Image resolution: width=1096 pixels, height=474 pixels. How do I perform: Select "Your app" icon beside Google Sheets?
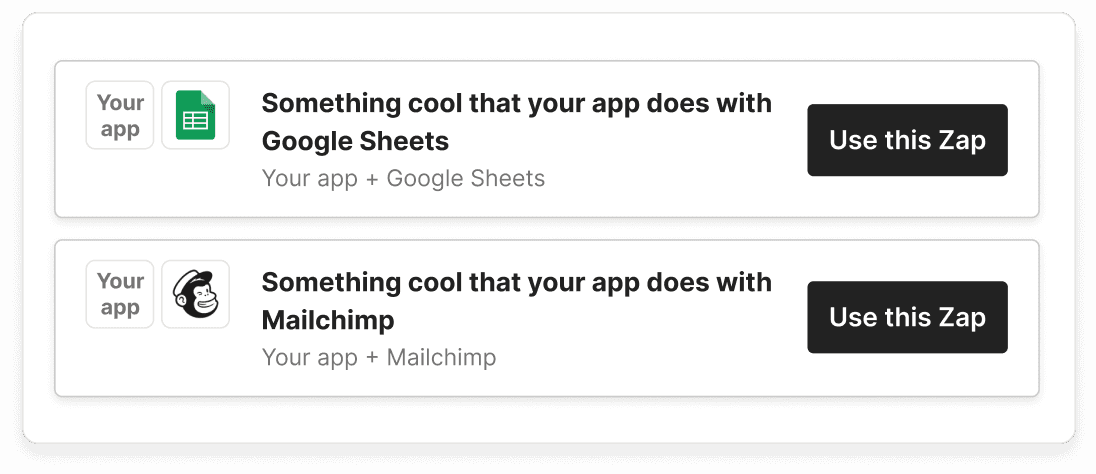click(x=120, y=115)
